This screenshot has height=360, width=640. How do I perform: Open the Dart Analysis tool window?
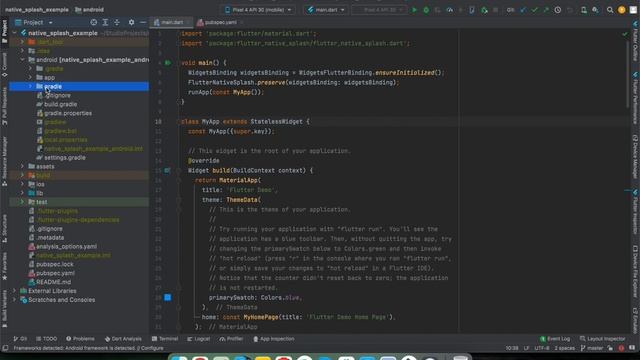123,339
